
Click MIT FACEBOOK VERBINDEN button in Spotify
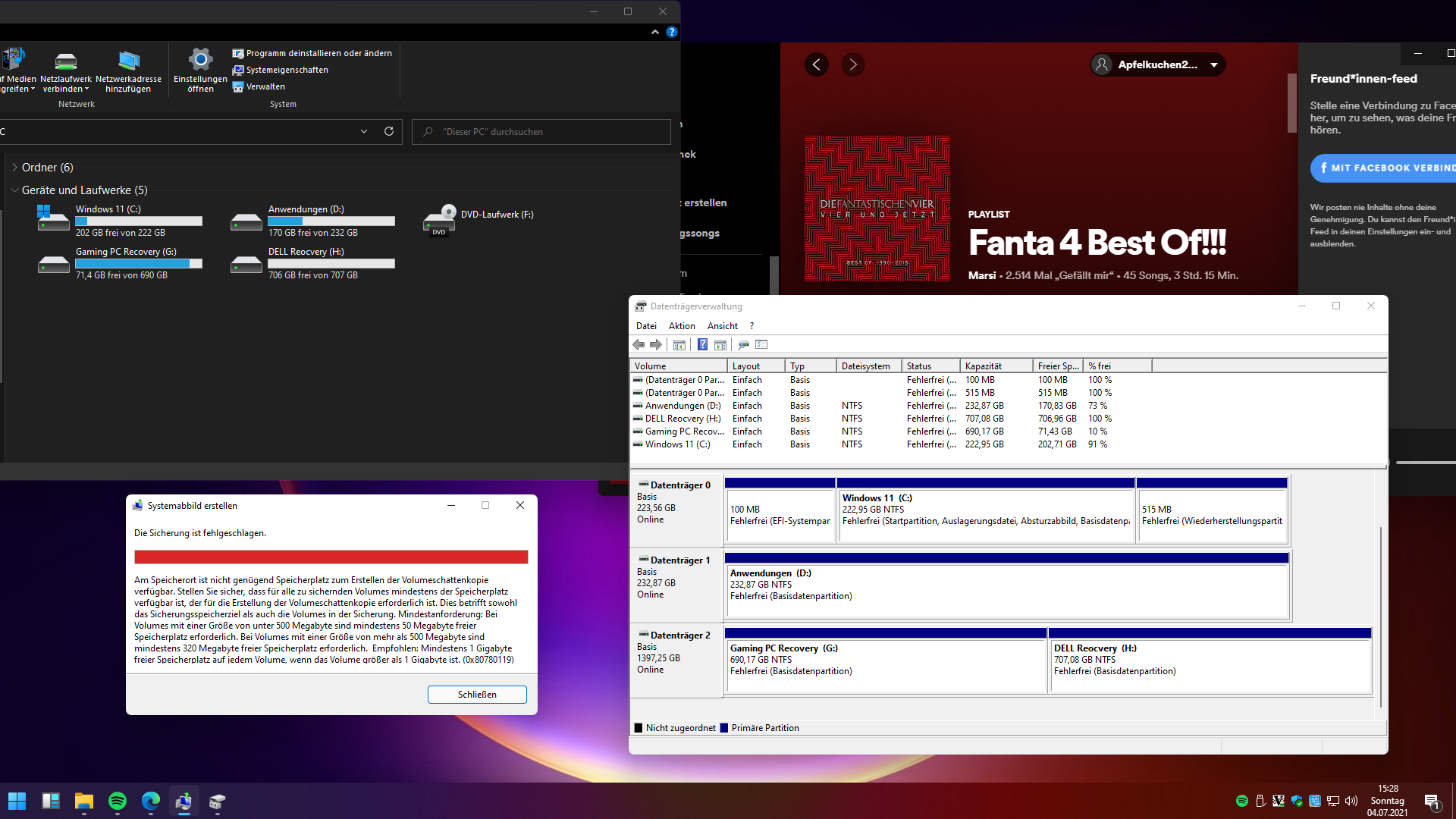[1383, 168]
